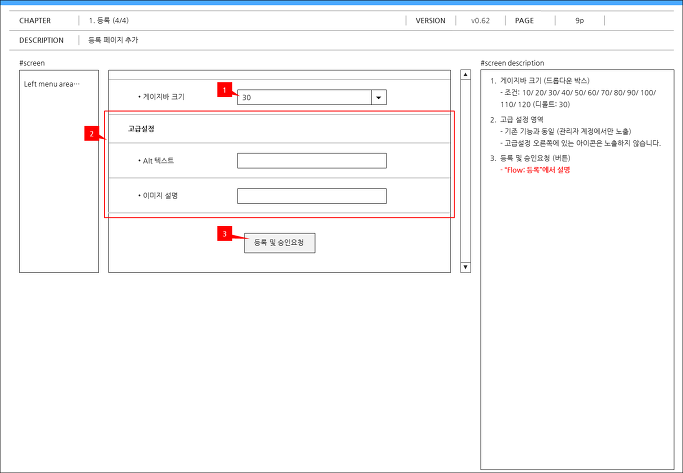Click the red Flow: 등록 description text

535,170
